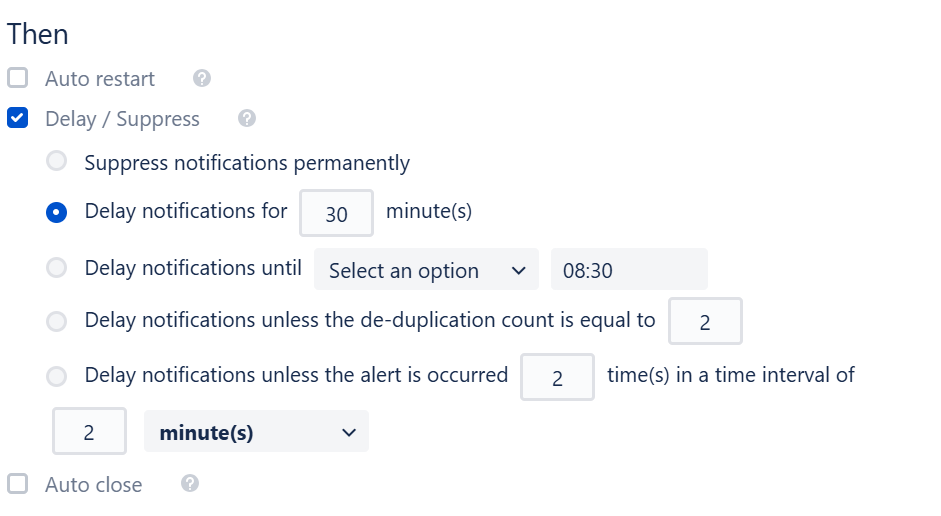
Task: Click the Auto restart label text
Action: point(100,78)
